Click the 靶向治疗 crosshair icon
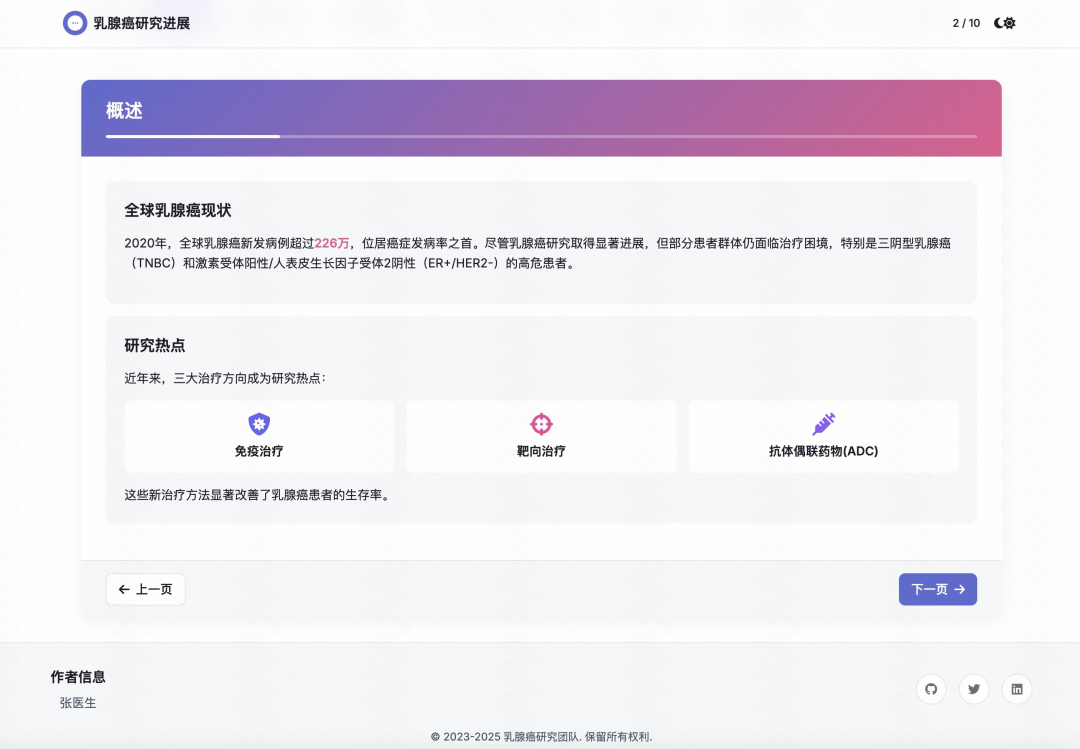The width and height of the screenshot is (1080, 749). (541, 424)
